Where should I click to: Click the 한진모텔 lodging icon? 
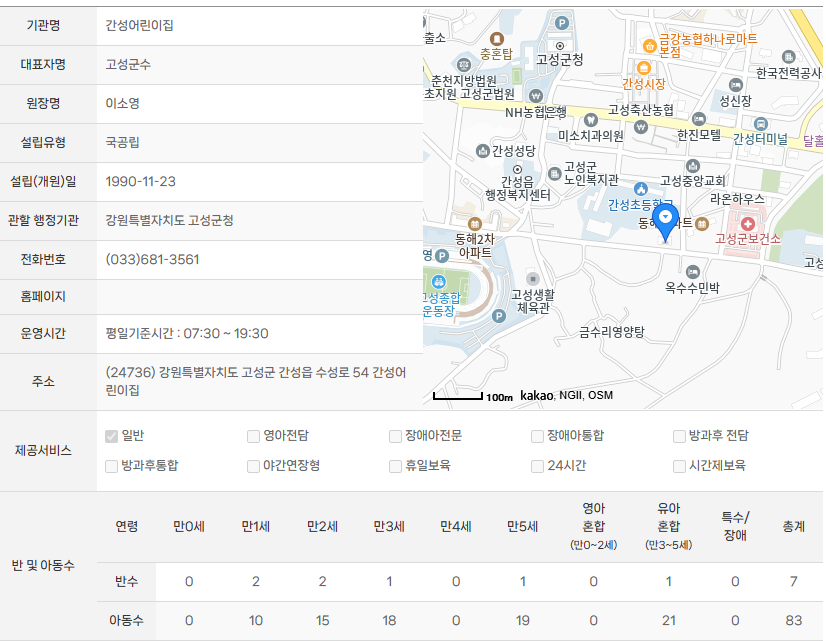pyautogui.click(x=699, y=119)
